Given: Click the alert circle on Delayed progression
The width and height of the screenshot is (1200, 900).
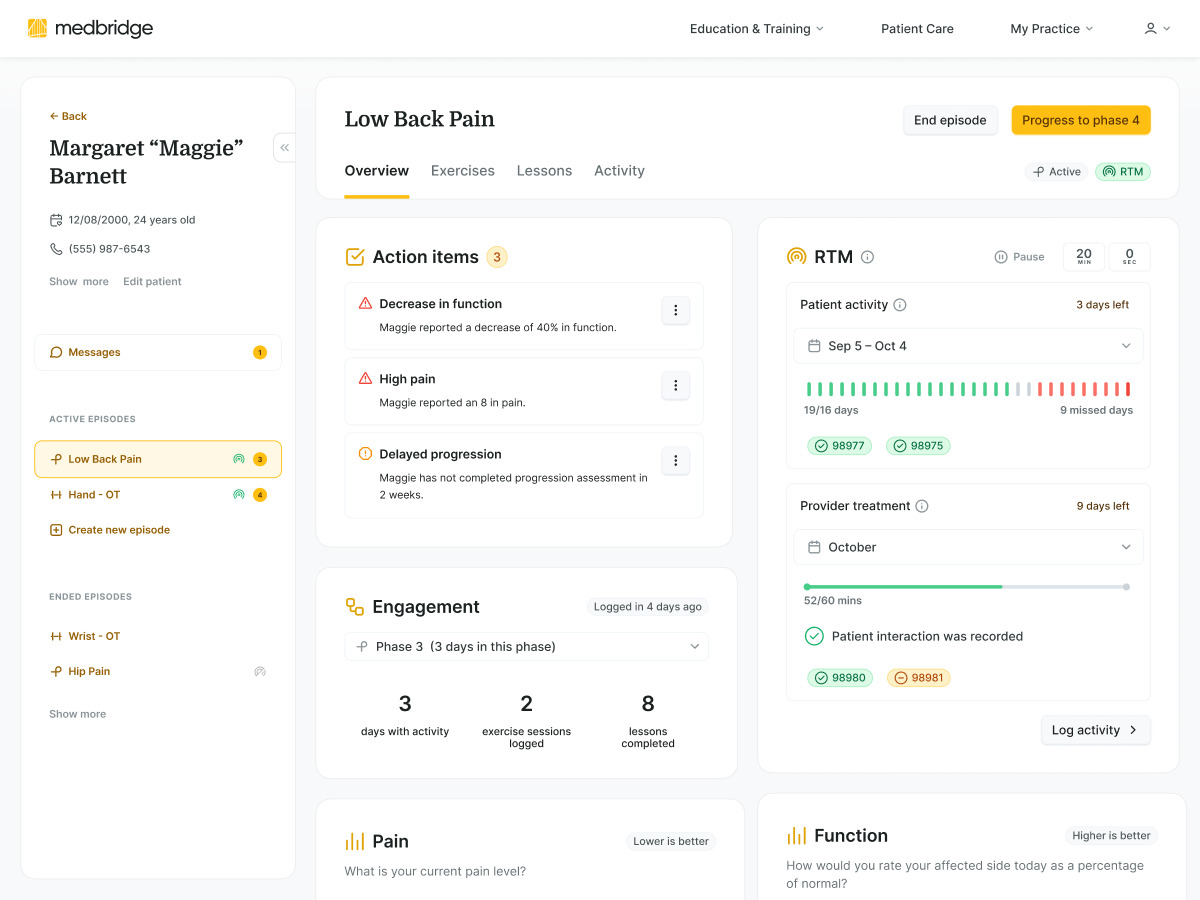Looking at the screenshot, I should pos(365,453).
